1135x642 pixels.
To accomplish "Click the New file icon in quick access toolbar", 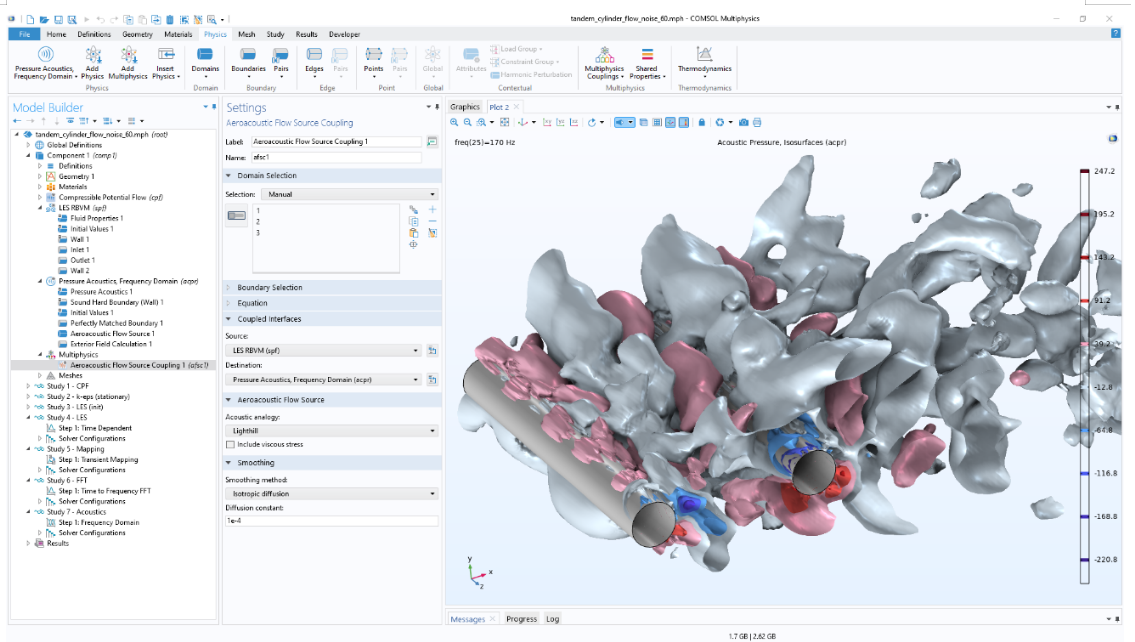I will [30, 19].
